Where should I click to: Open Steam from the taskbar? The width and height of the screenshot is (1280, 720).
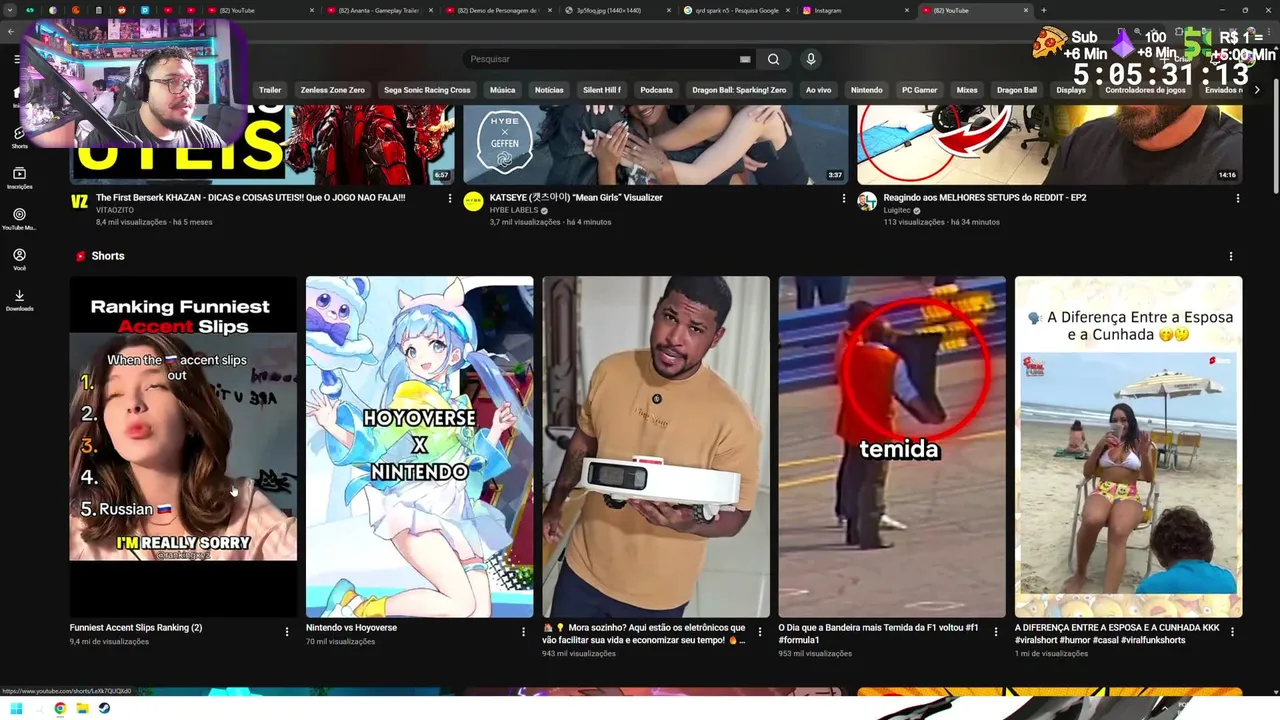pyautogui.click(x=104, y=708)
